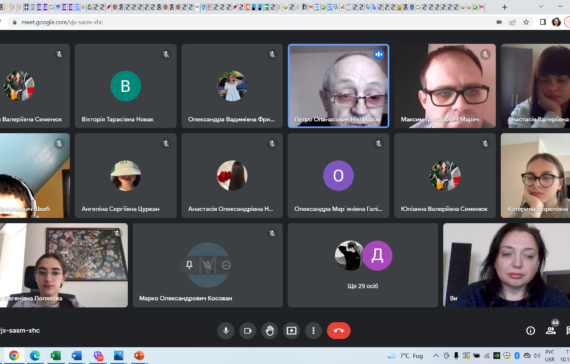
Task: Select Петро Опанасович Нікіфоров's video tile
Action: pyautogui.click(x=338, y=86)
